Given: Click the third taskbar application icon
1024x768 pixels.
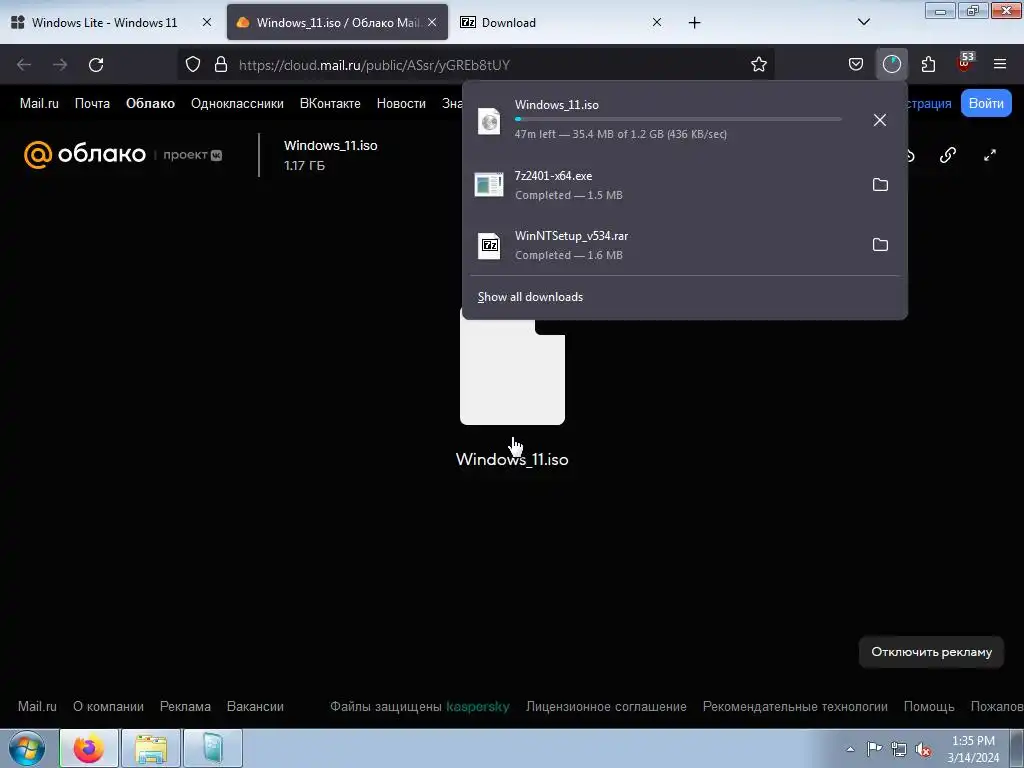Looking at the screenshot, I should pyautogui.click(x=213, y=748).
